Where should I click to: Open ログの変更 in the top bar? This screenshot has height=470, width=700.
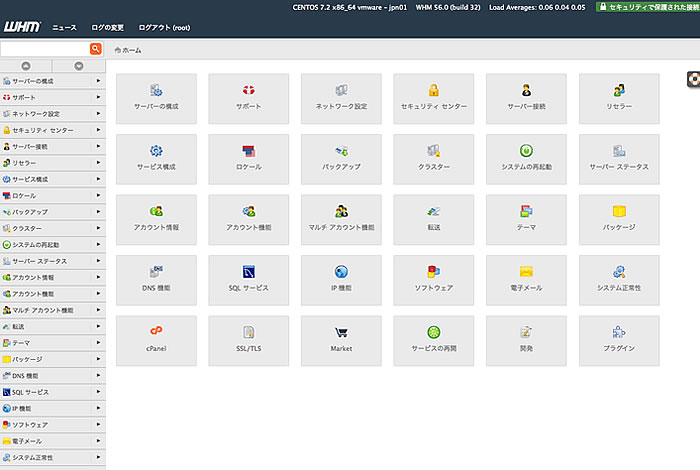click(108, 28)
